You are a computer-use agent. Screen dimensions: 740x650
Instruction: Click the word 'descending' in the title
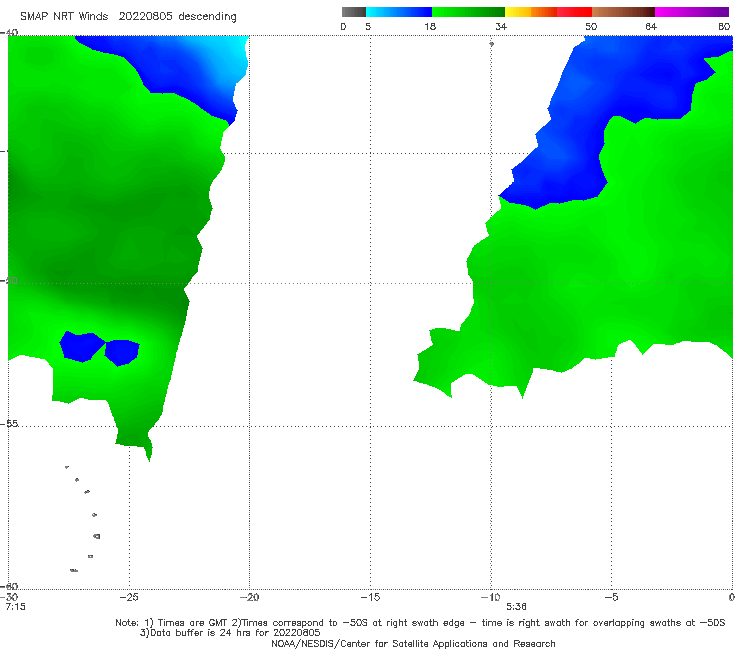(x=207, y=17)
